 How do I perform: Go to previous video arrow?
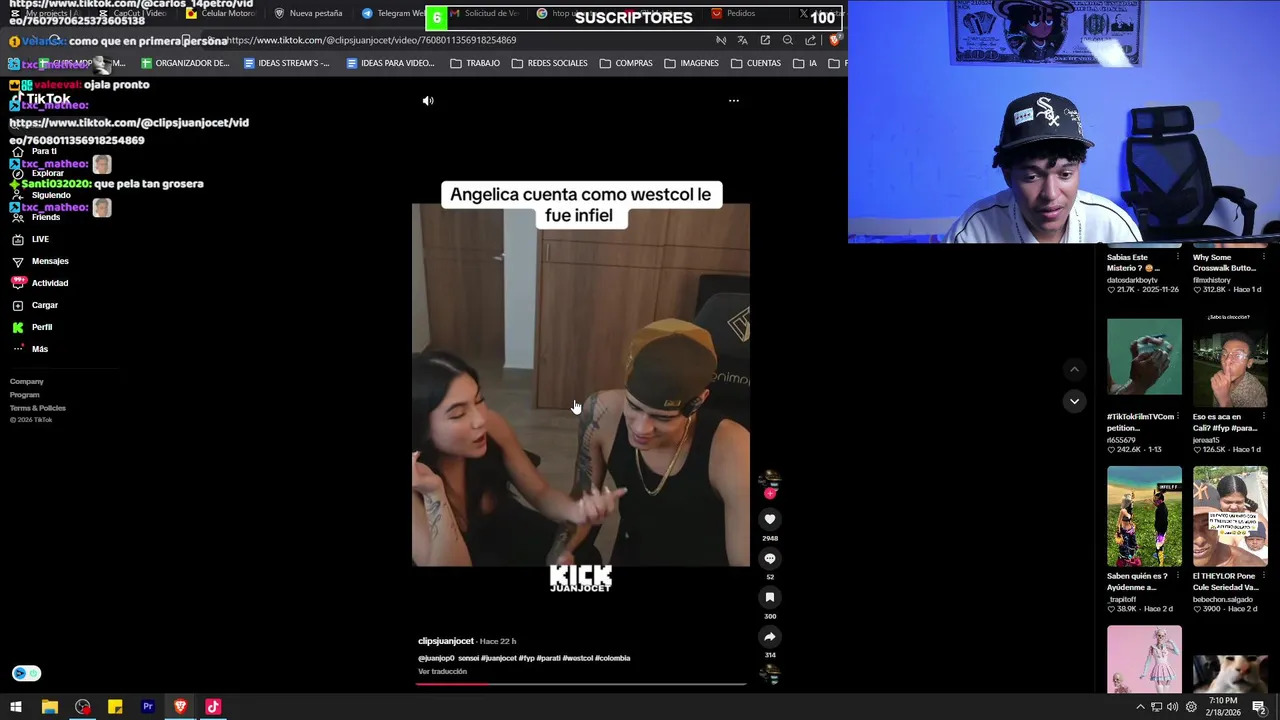pyautogui.click(x=1074, y=369)
